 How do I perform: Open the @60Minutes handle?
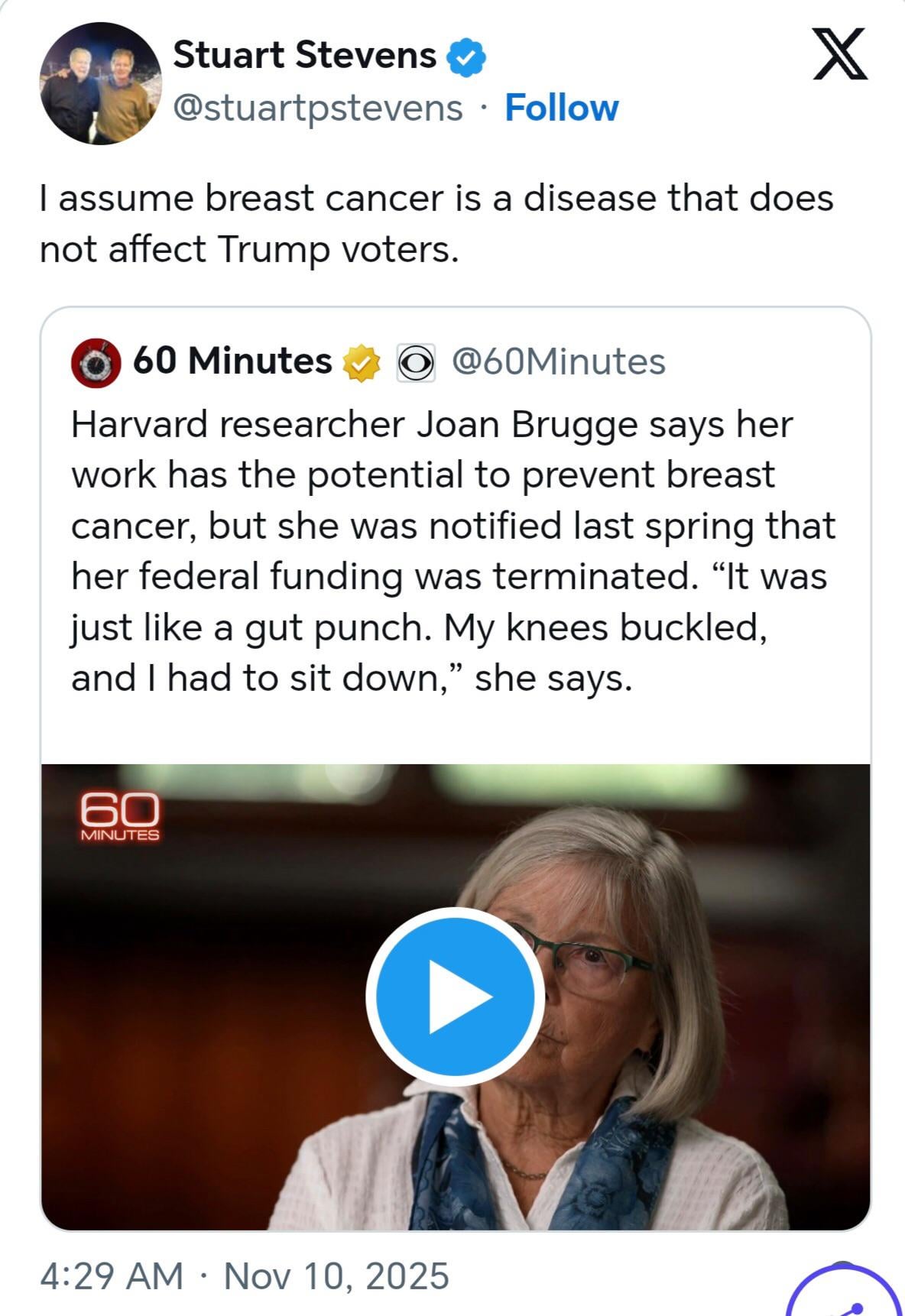coord(559,361)
